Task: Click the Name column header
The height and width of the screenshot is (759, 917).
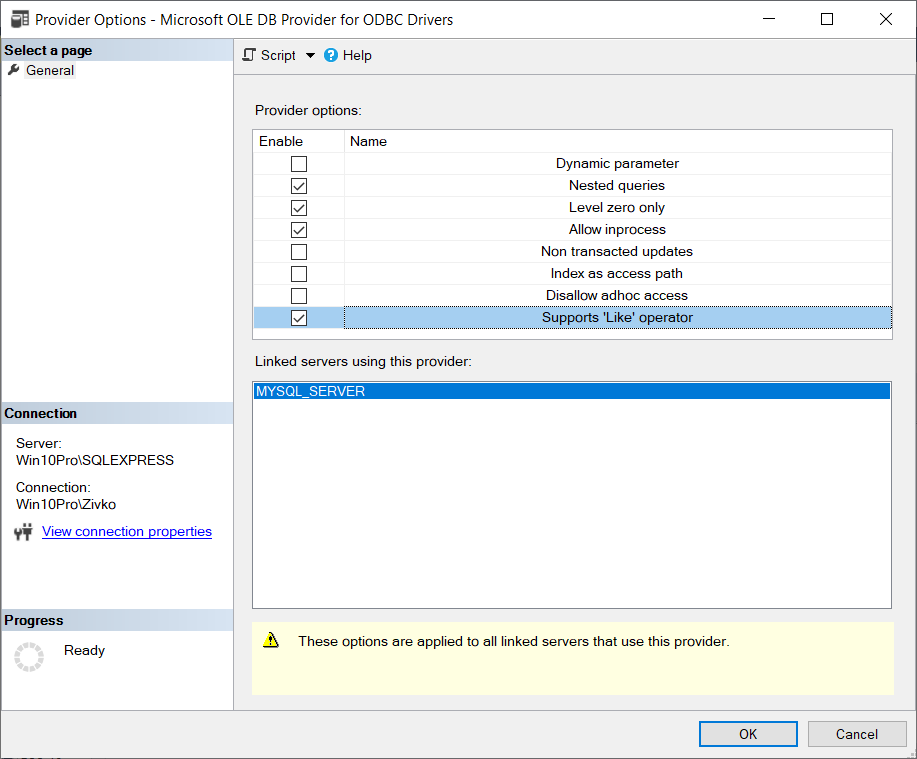Action: [x=618, y=142]
